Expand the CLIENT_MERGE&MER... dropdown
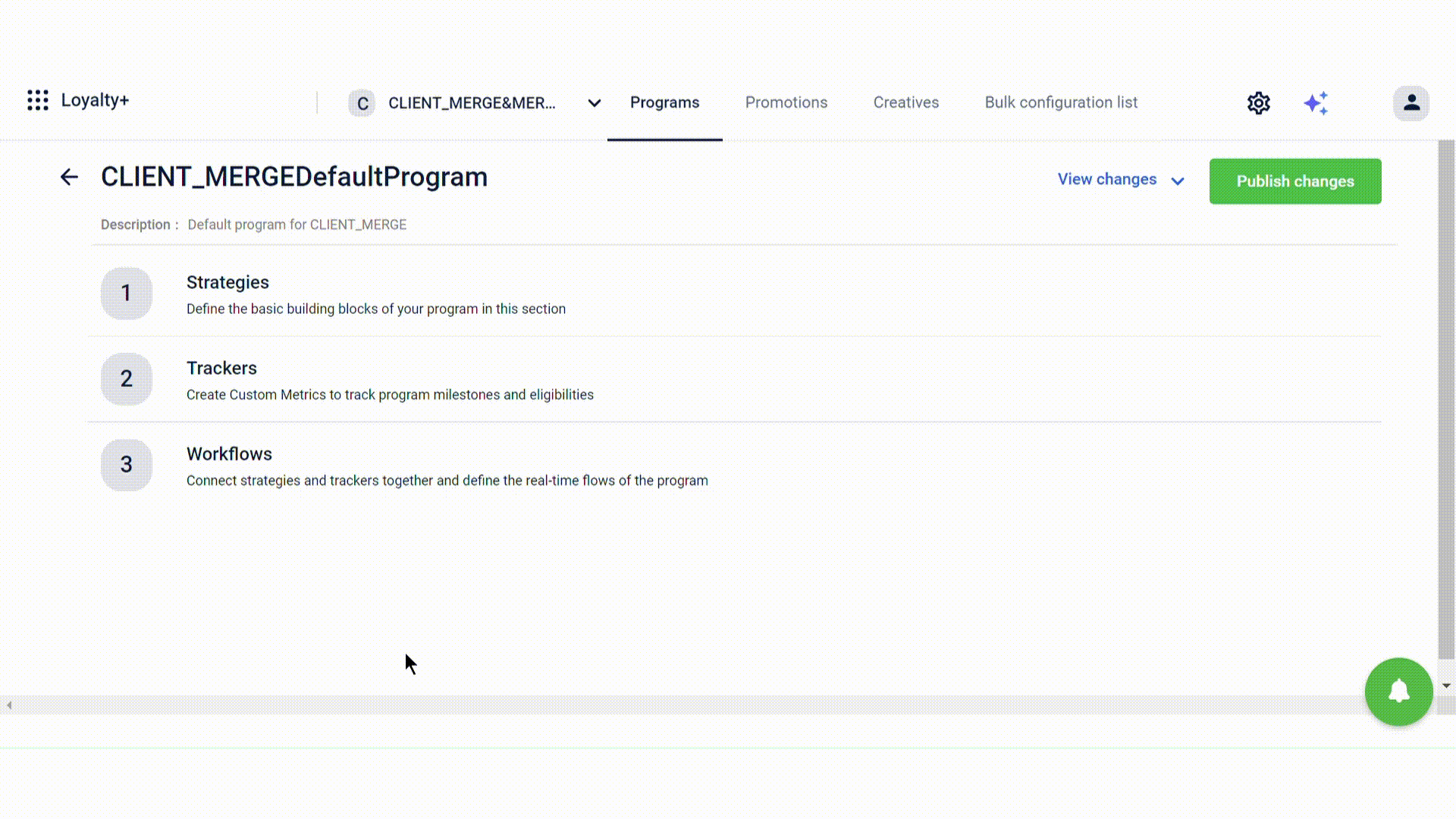This screenshot has height=819, width=1456. click(x=594, y=102)
